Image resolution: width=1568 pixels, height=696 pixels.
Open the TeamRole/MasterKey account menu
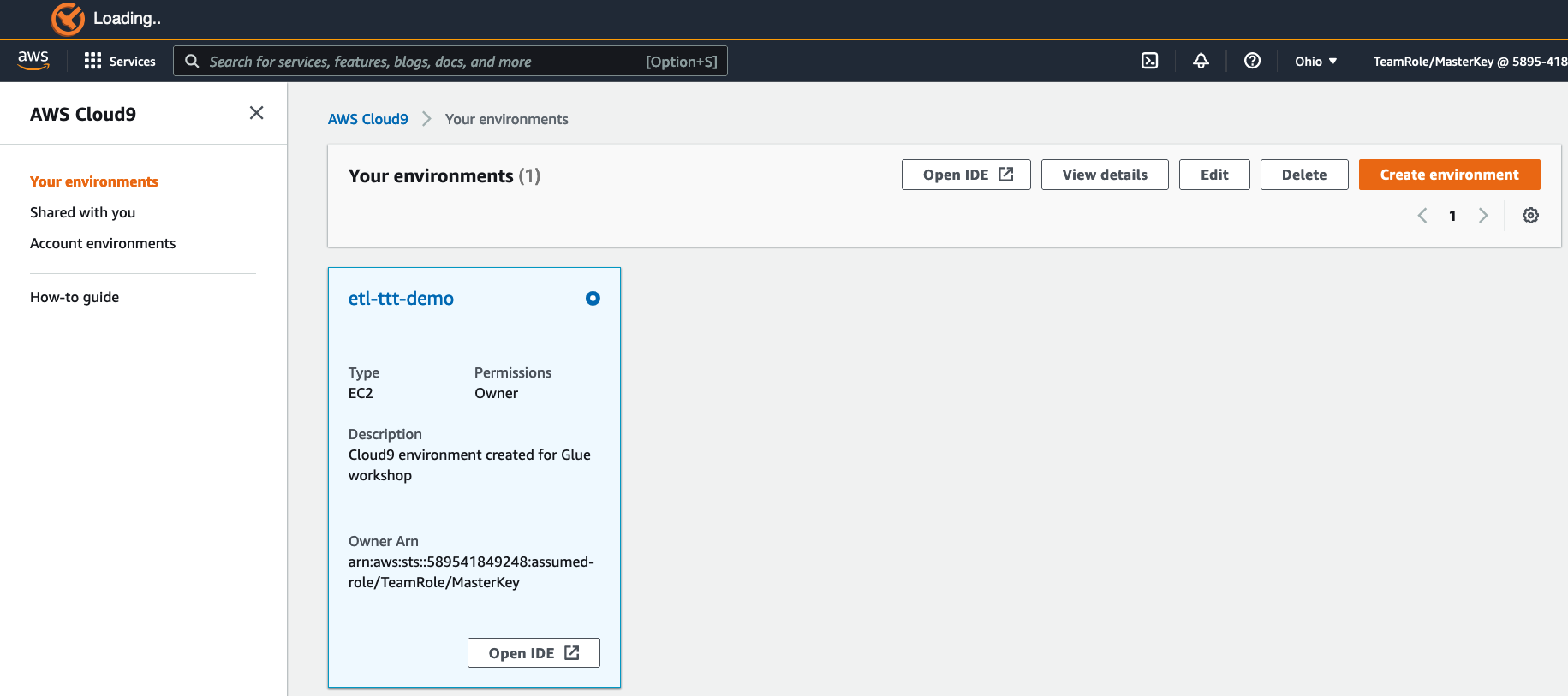click(x=1470, y=62)
